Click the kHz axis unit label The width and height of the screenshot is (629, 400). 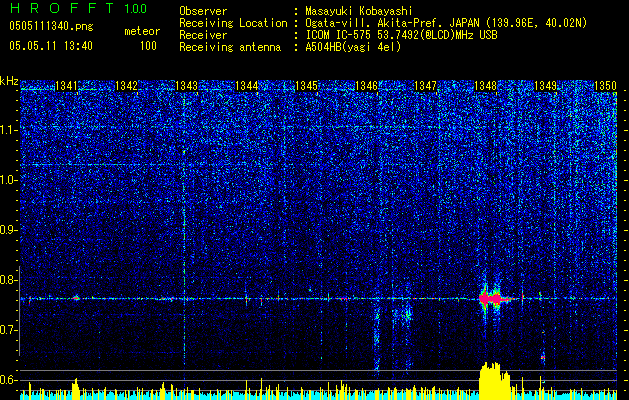coord(9,81)
